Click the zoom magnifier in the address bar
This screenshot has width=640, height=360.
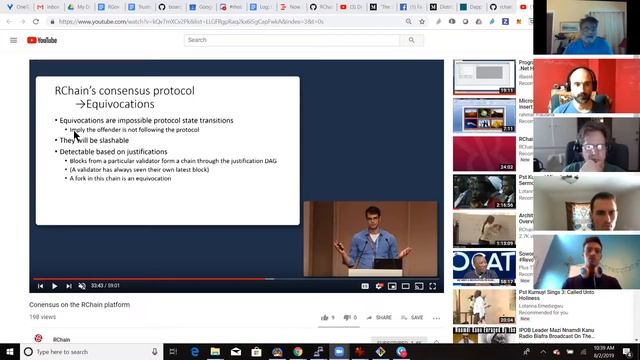[409, 21]
